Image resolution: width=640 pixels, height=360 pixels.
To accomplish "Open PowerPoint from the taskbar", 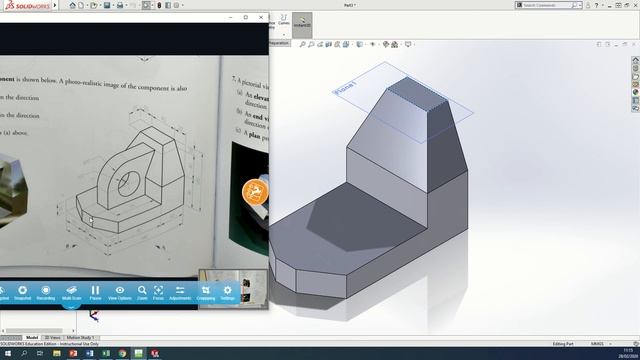I will [x=73, y=353].
